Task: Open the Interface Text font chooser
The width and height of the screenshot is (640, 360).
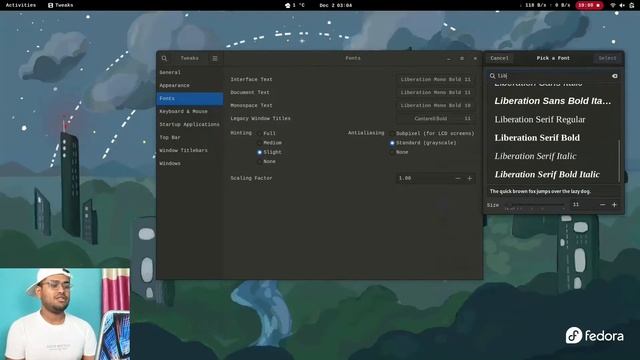Action: coord(436,80)
